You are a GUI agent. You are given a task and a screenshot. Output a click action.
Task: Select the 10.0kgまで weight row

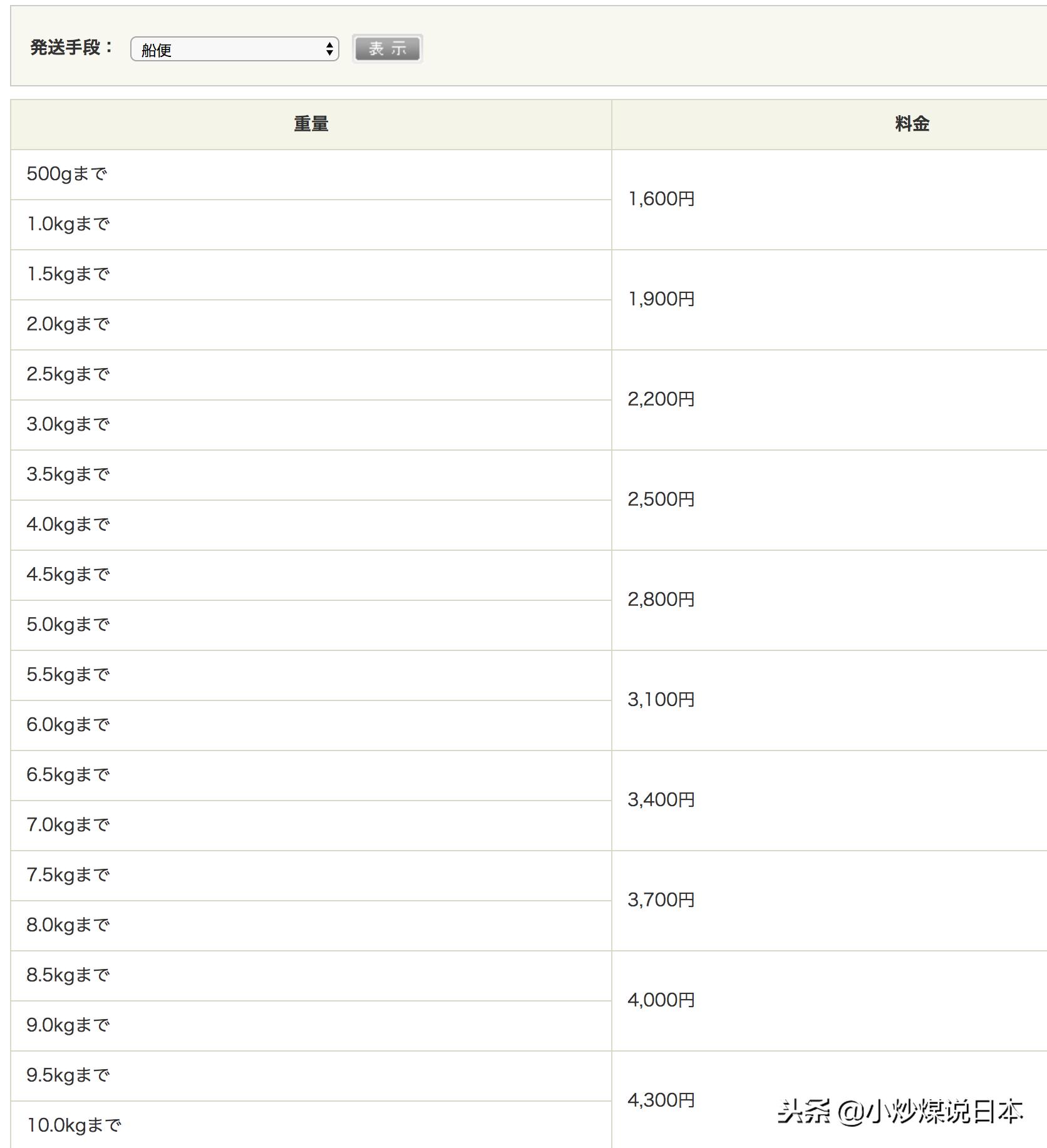point(74,1125)
